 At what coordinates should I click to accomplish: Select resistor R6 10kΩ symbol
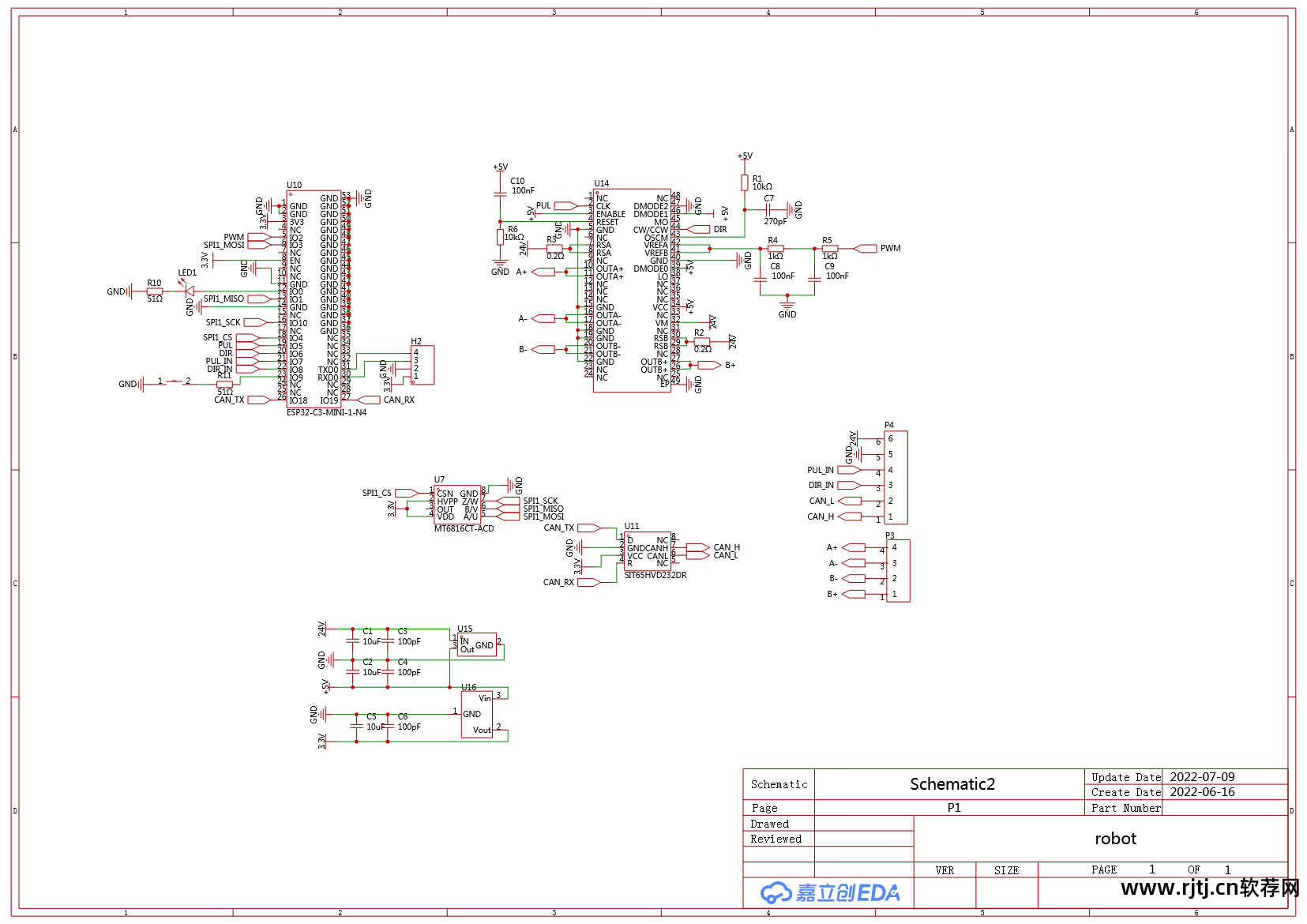pos(500,237)
